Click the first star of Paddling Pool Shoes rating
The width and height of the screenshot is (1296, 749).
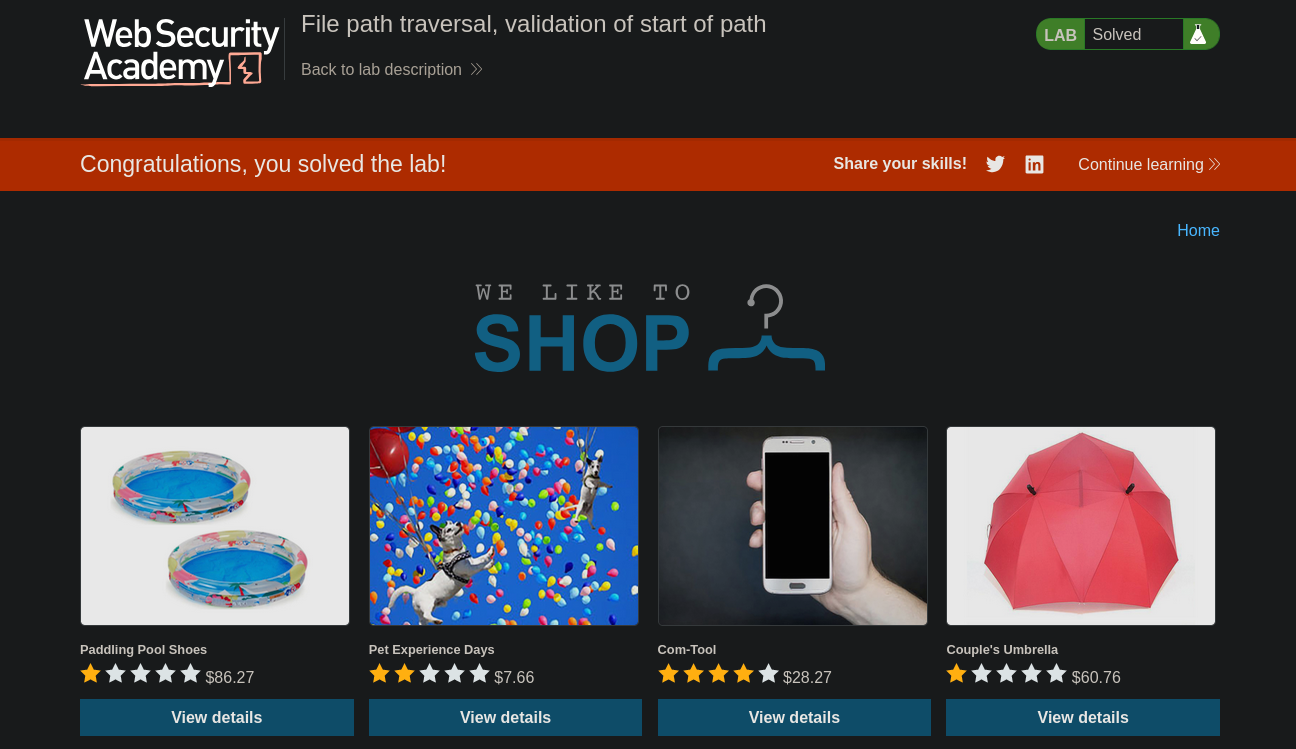click(x=91, y=674)
